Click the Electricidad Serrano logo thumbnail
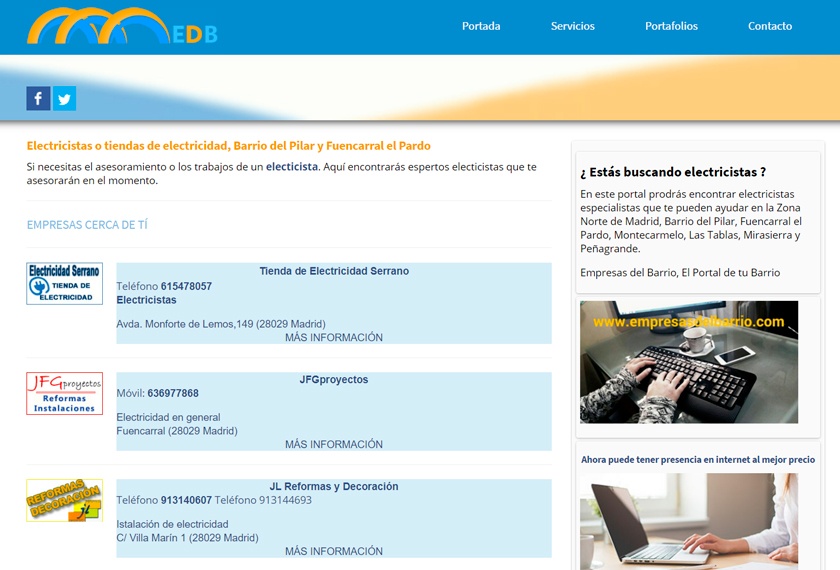The image size is (840, 570). click(x=64, y=283)
